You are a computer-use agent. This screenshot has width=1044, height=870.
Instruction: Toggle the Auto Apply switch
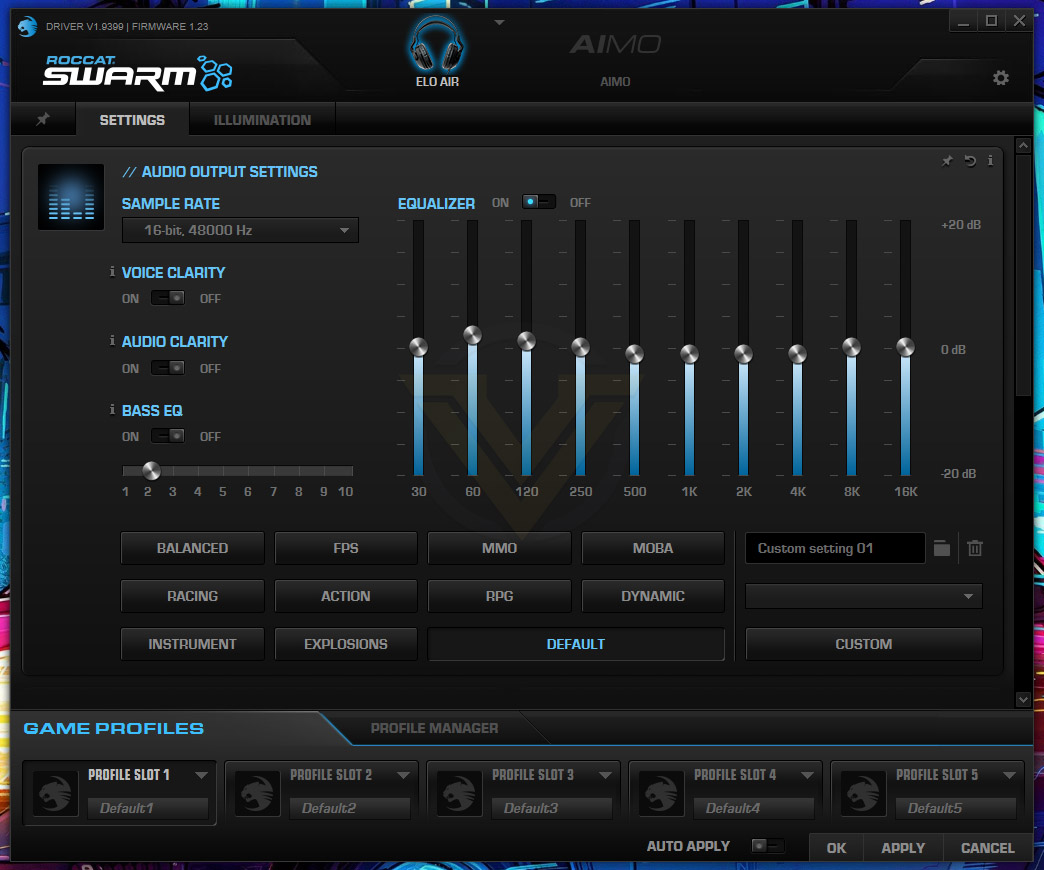[x=768, y=846]
